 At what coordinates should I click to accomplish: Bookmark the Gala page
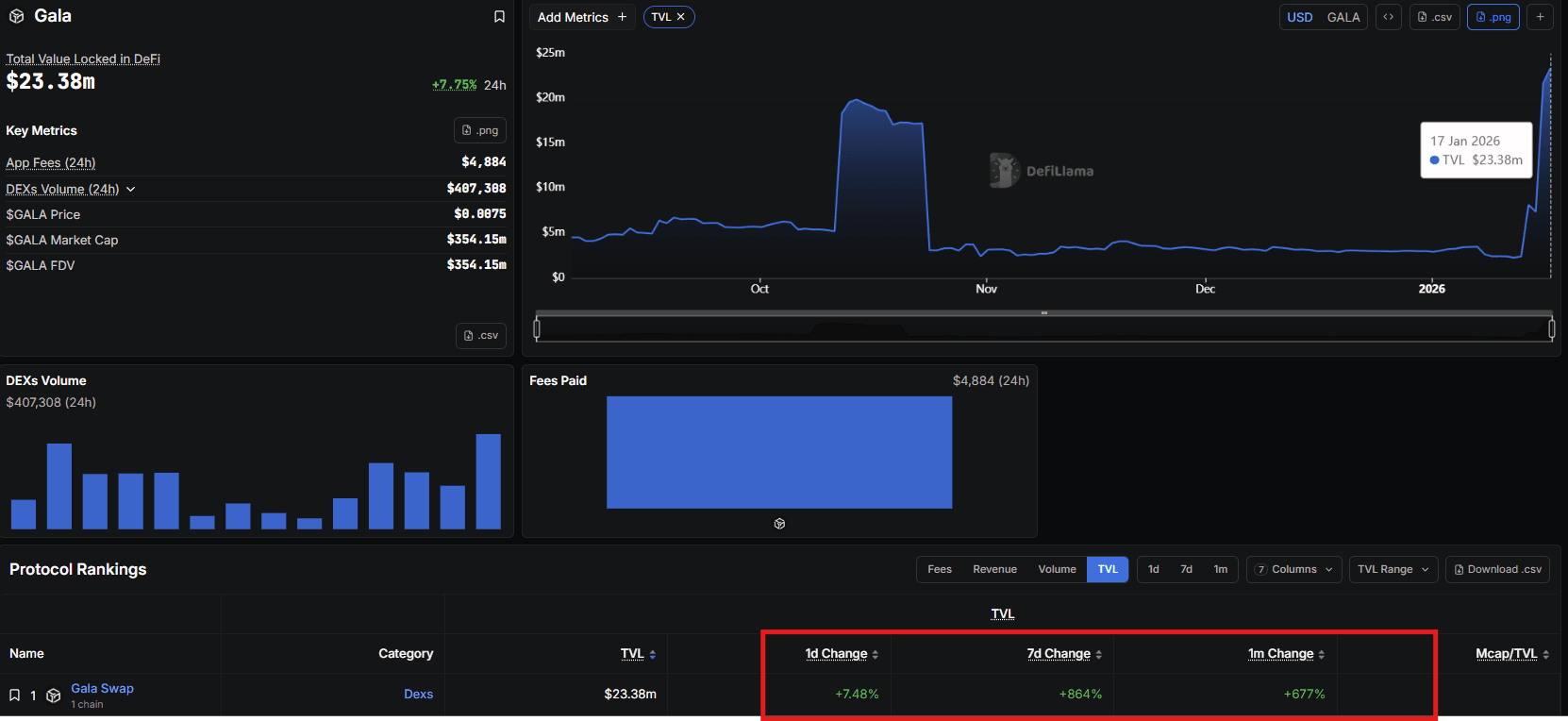[499, 17]
